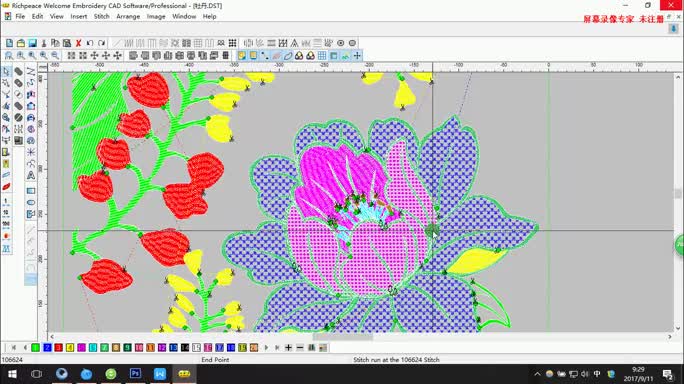684x384 pixels.
Task: Click the copy icon in toolbar
Action: click(55, 43)
